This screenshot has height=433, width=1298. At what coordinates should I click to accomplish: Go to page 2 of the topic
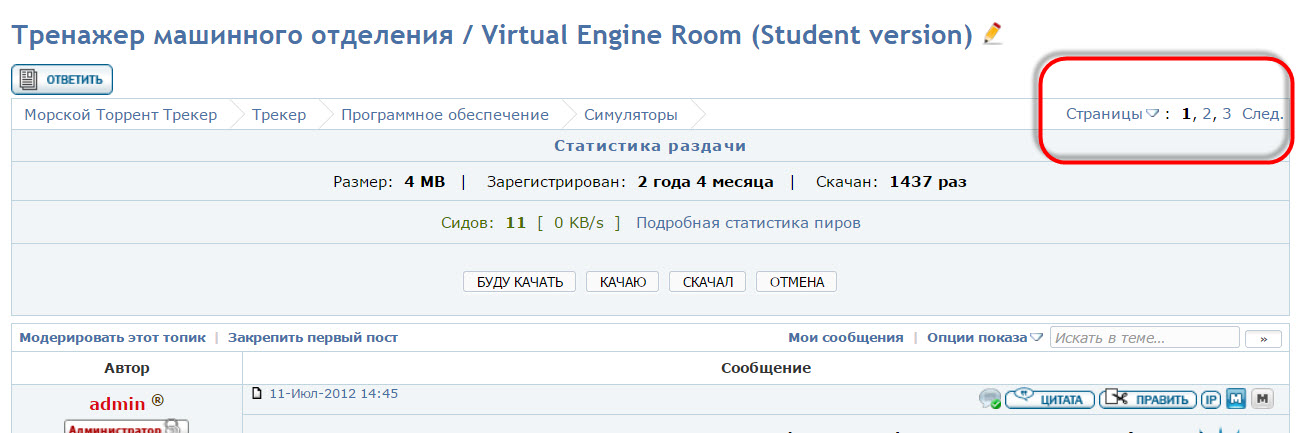coord(1207,114)
